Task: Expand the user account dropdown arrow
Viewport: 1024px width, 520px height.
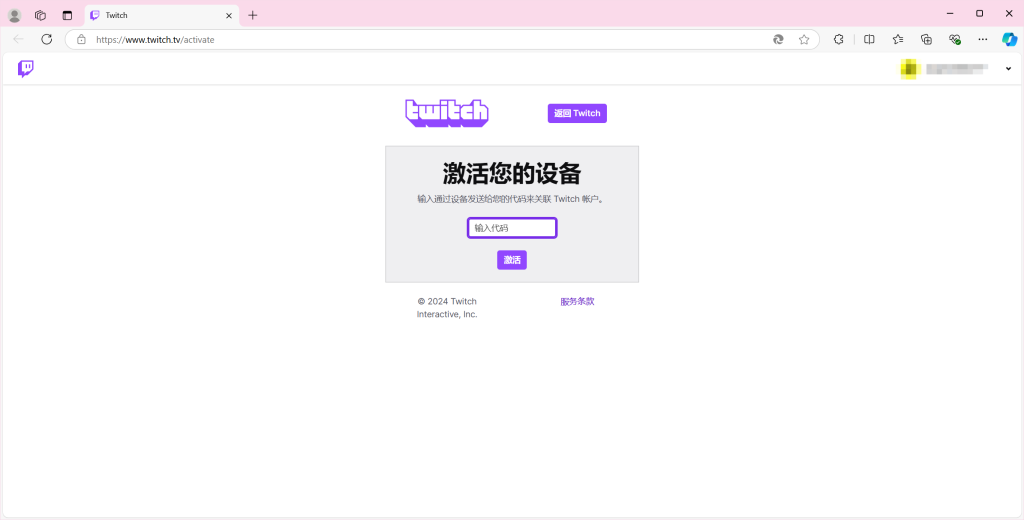Action: (x=1008, y=68)
